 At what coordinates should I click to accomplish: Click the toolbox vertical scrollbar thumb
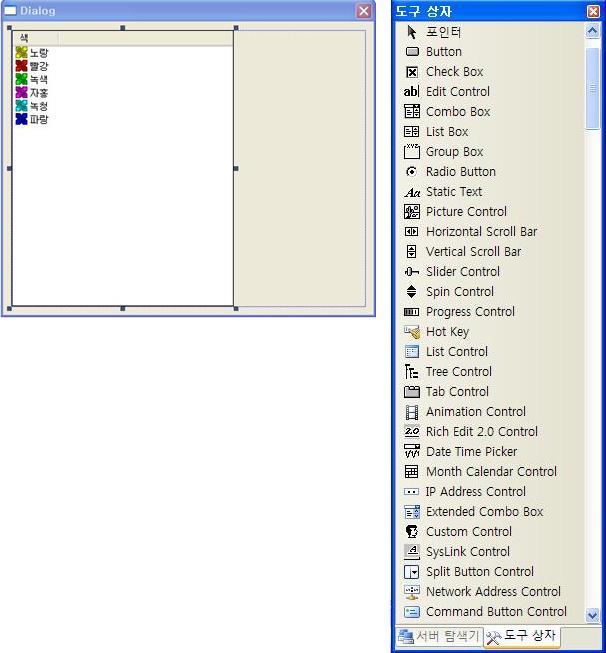tap(592, 88)
